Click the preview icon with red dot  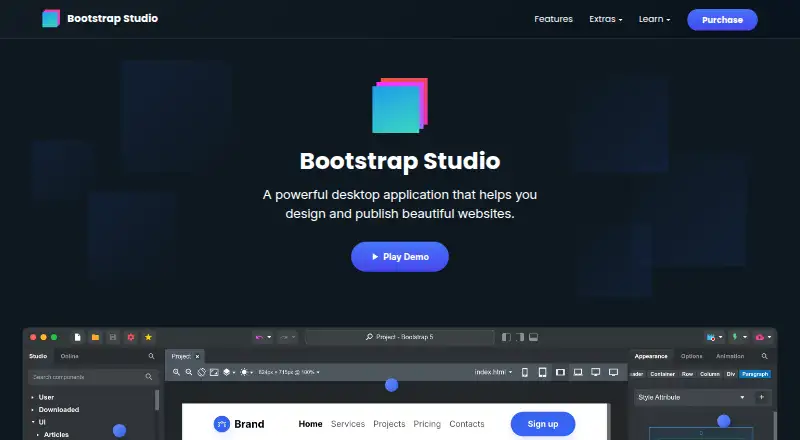pyautogui.click(x=711, y=337)
